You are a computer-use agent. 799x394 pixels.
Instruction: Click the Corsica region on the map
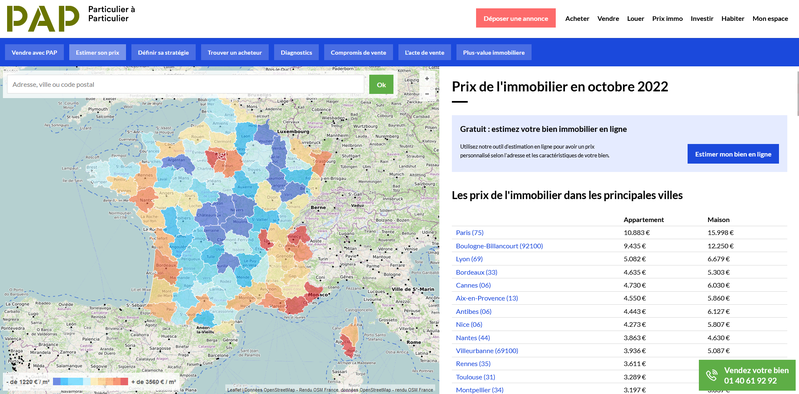(x=349, y=339)
